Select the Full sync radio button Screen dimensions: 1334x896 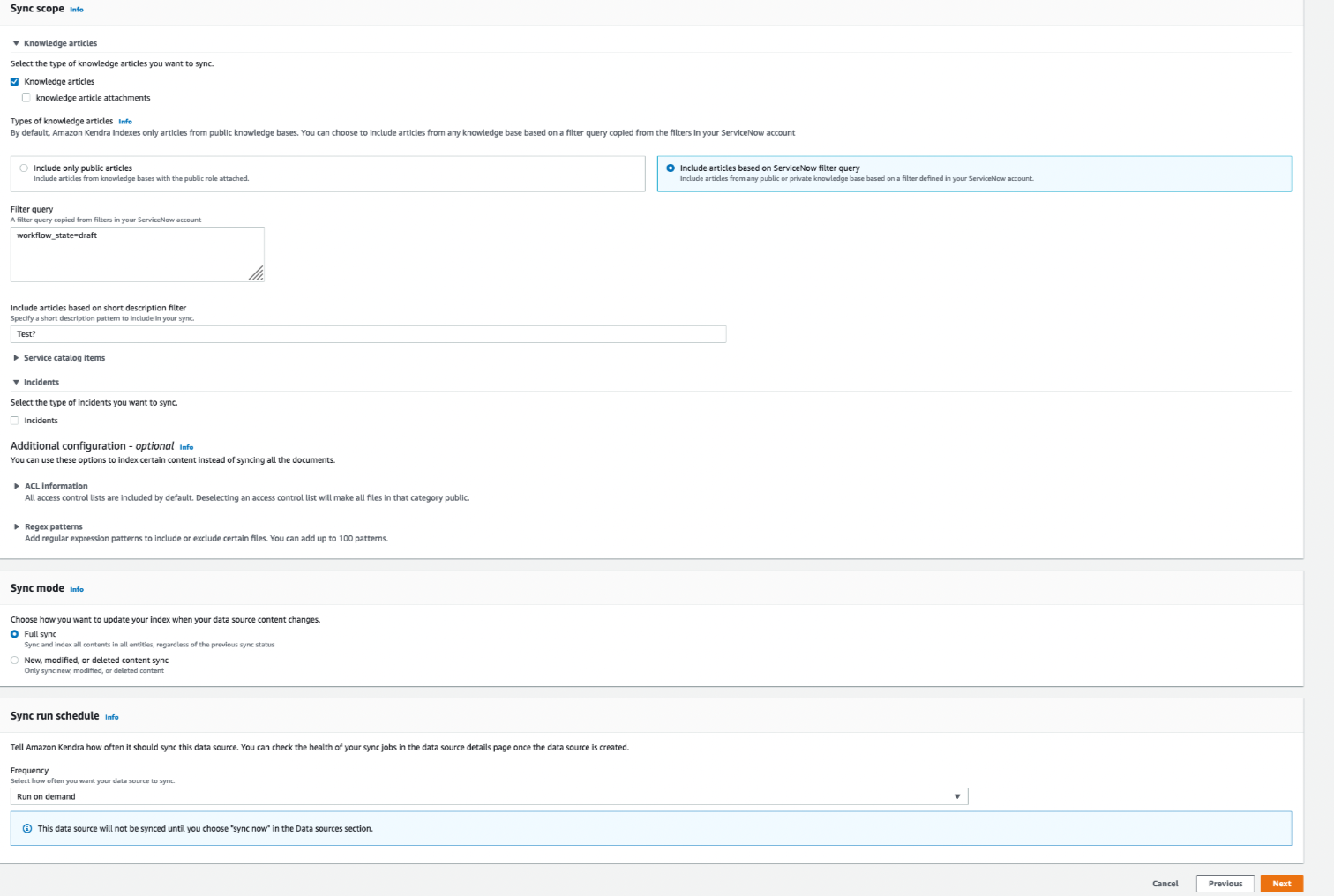(14, 634)
